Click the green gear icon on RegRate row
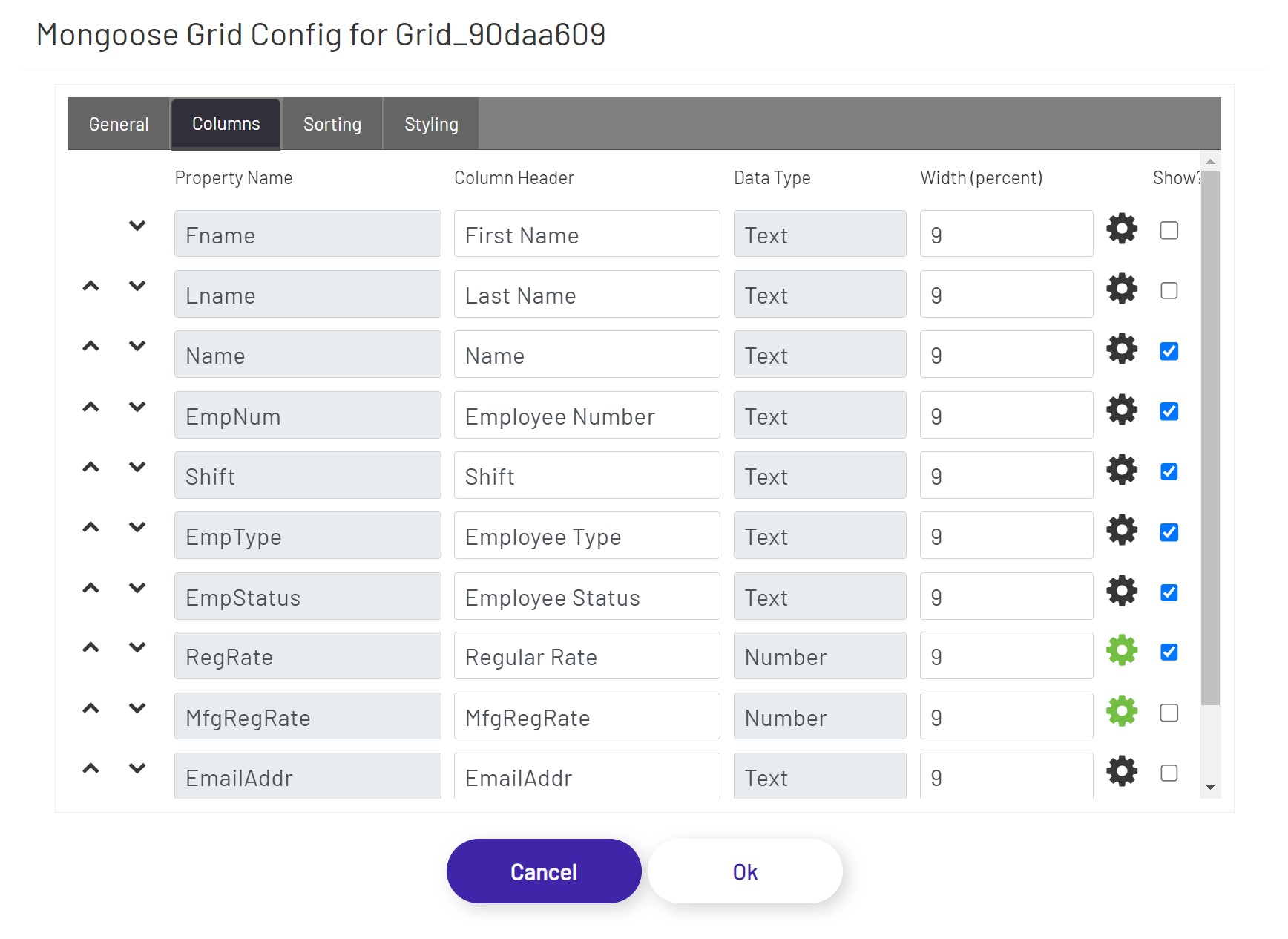This screenshot has height=939, width=1288. pos(1122,650)
